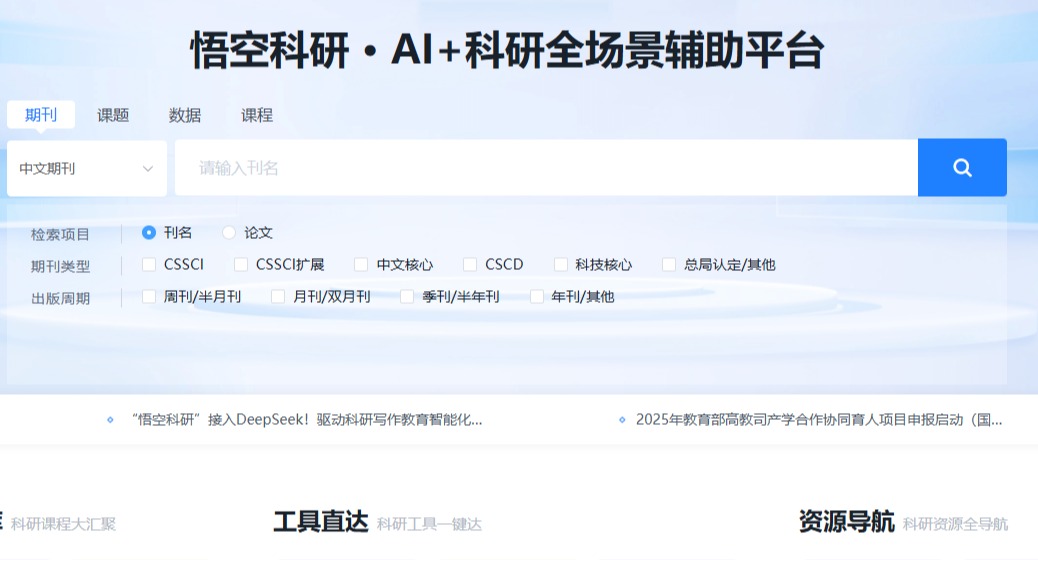Screen dimensions: 1038x561
Task: Tick the 总局认定/其他 checkbox
Action: 669,265
